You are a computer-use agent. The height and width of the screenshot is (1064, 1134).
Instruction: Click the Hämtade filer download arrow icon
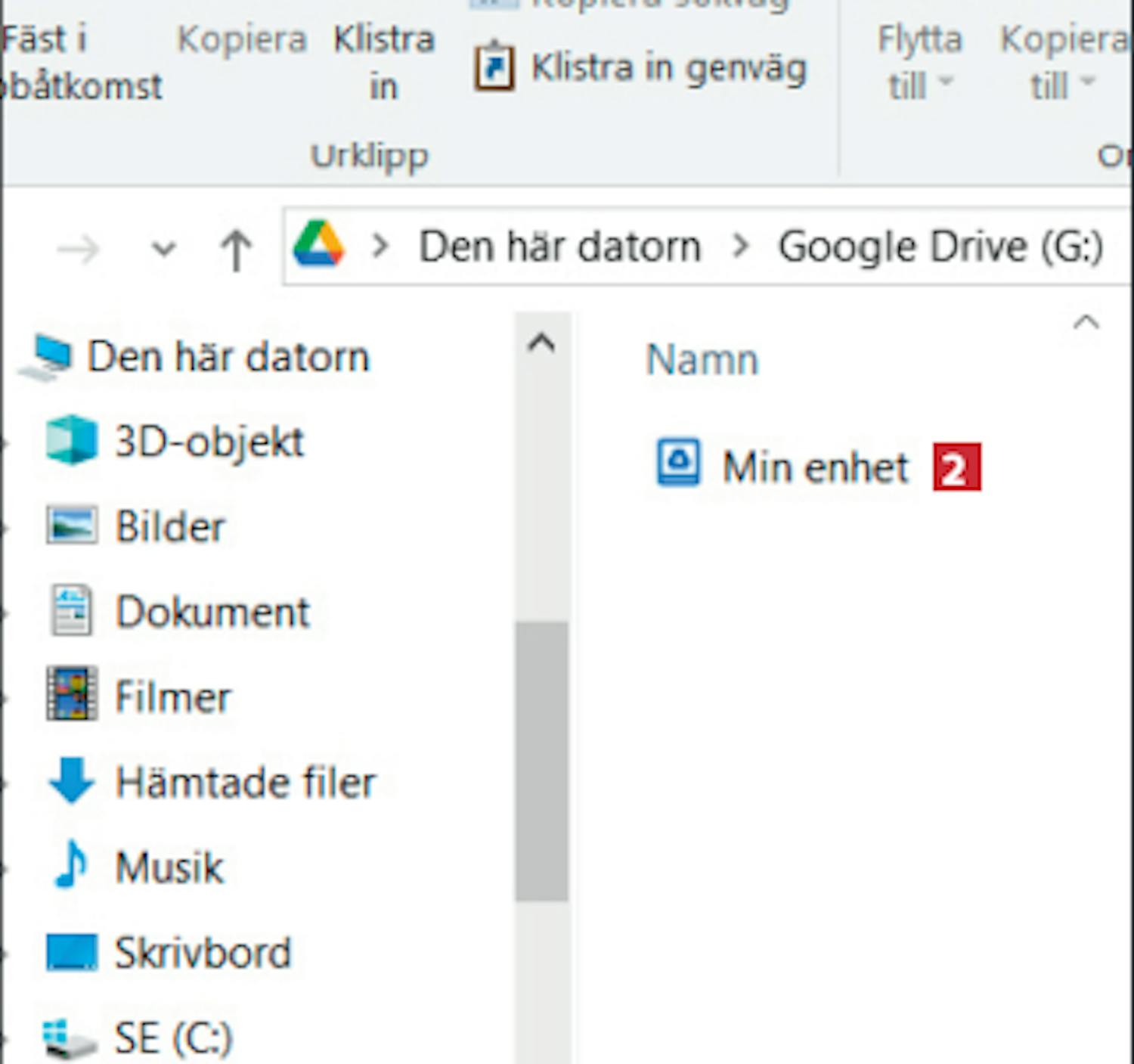pos(71,780)
